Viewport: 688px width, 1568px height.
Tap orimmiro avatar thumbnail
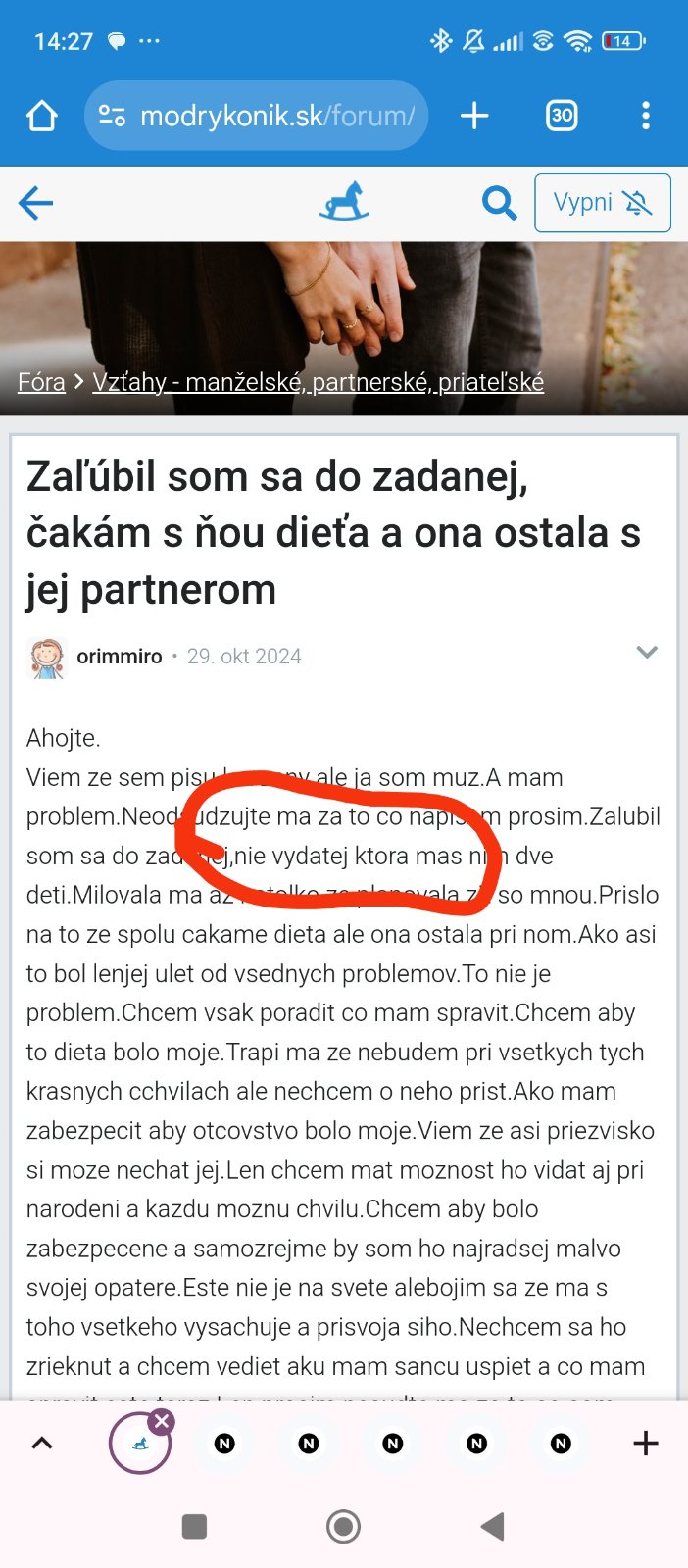click(46, 658)
